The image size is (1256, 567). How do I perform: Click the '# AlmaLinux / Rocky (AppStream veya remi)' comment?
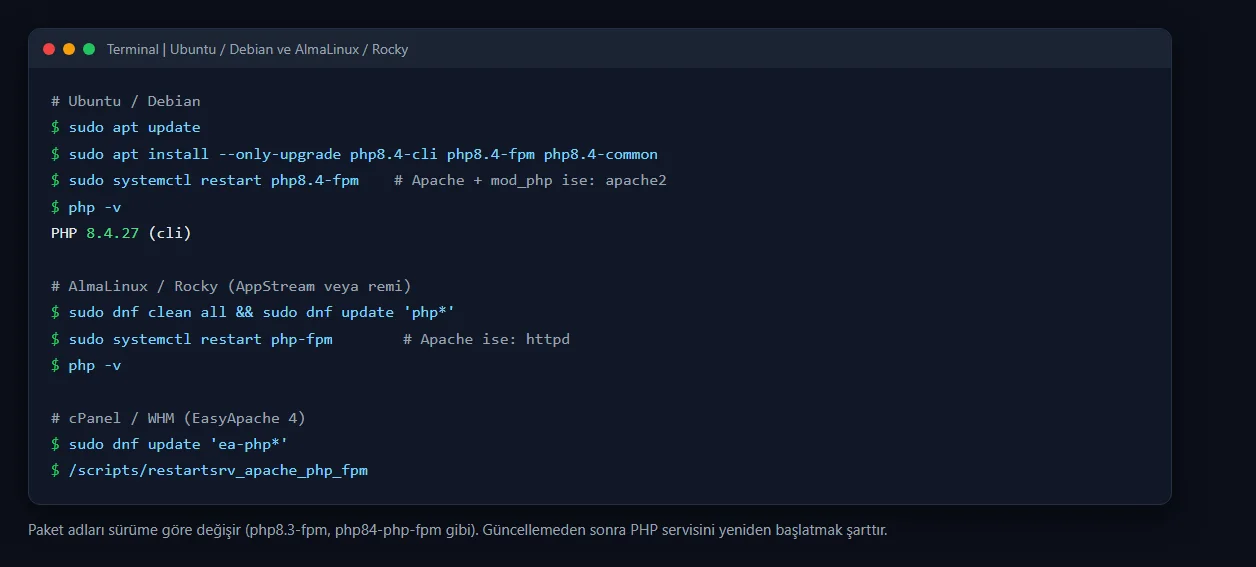231,286
